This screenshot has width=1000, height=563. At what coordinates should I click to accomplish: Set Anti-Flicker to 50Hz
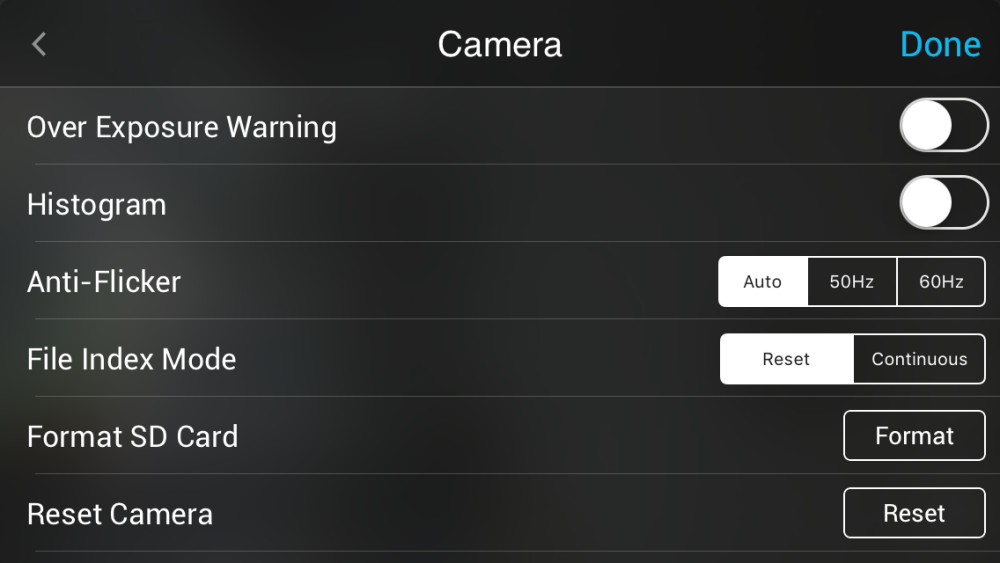pos(852,282)
